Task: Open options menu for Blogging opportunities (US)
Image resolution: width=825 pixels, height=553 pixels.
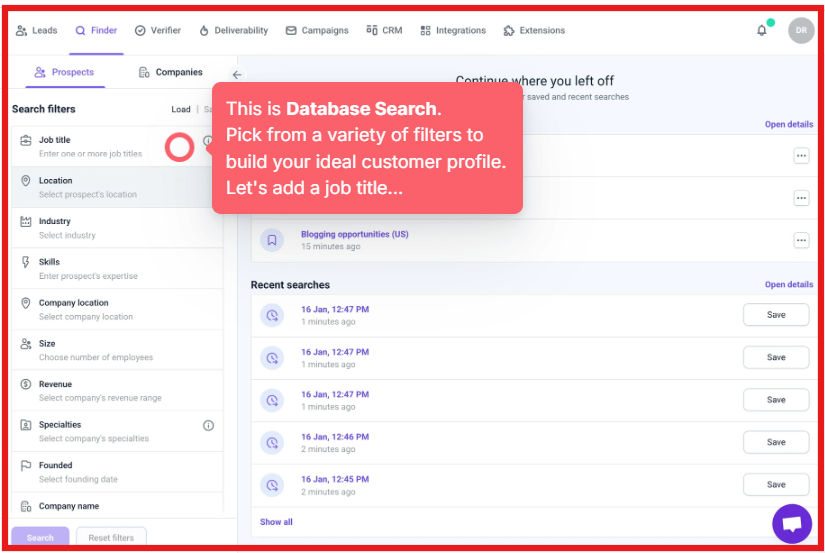Action: [x=801, y=240]
